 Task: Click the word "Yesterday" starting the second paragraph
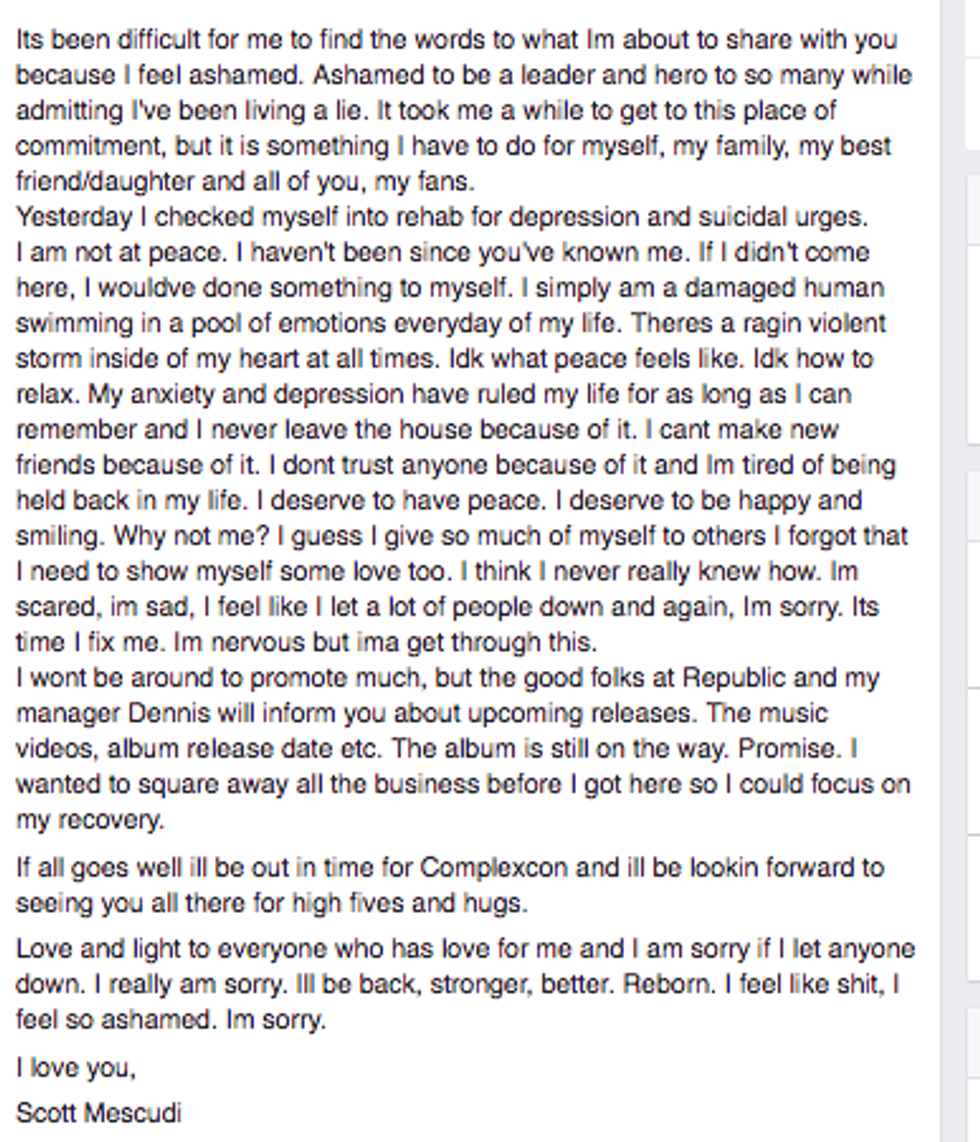(x=73, y=217)
